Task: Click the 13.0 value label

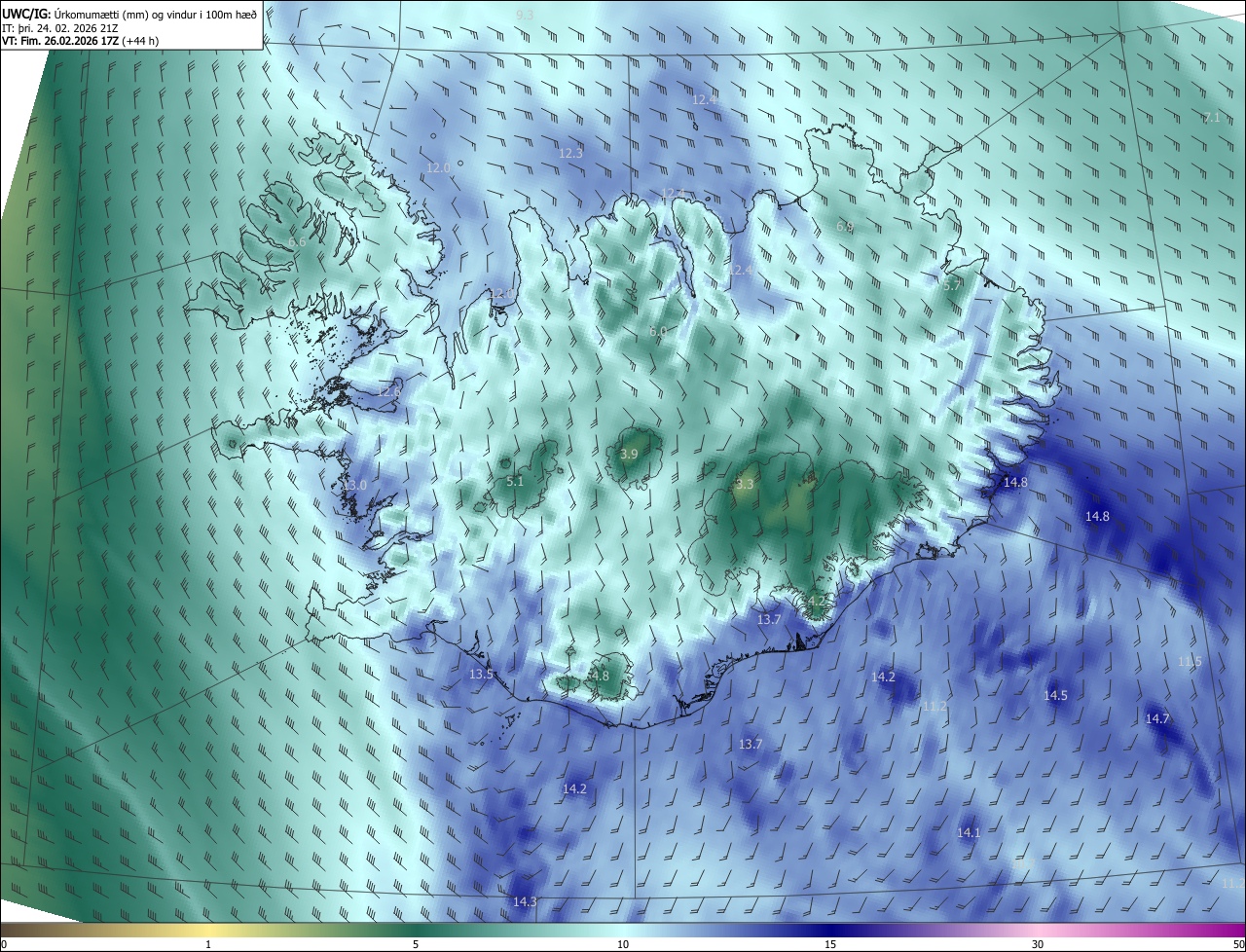Action: (x=355, y=485)
